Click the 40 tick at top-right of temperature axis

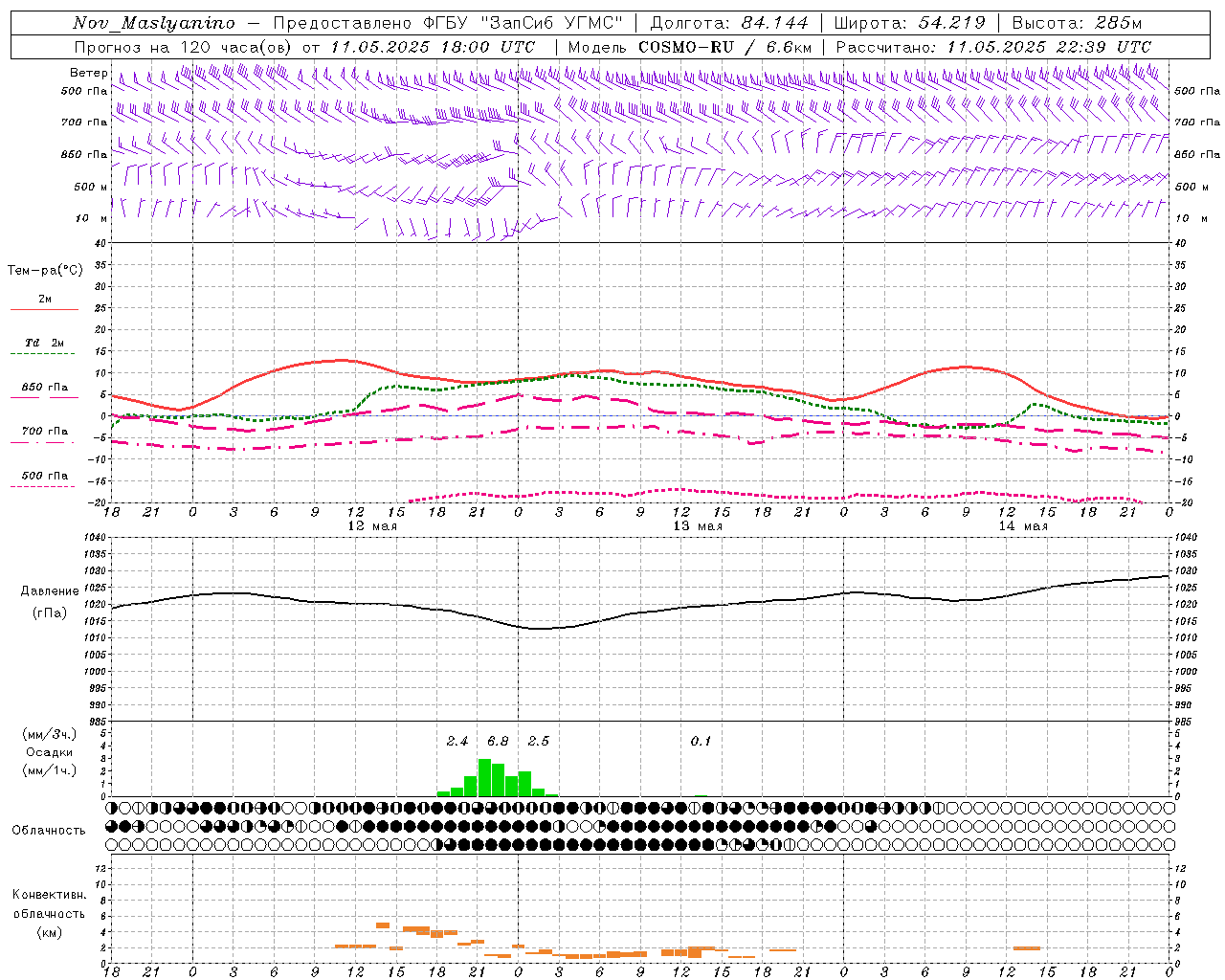(1181, 243)
